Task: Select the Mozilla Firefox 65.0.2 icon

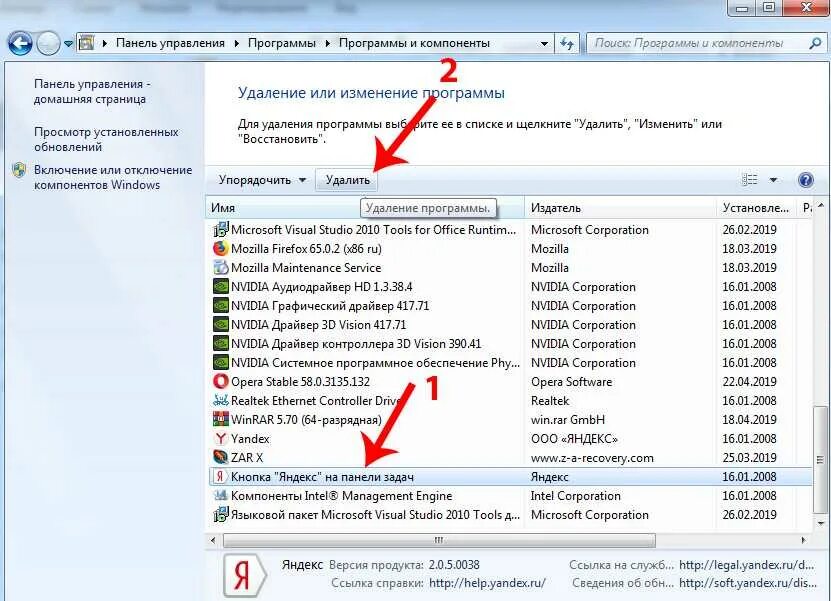Action: point(220,248)
